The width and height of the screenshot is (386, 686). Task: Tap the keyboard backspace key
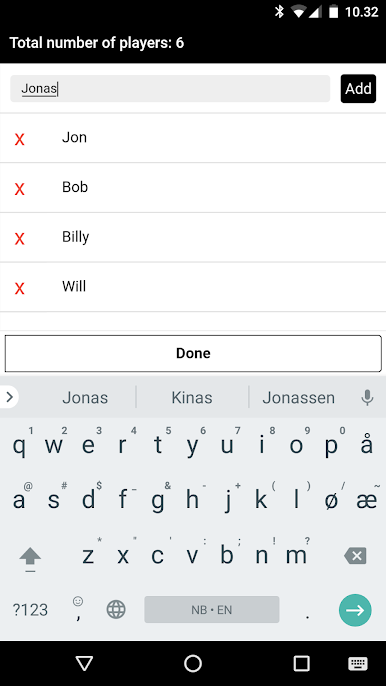[355, 556]
